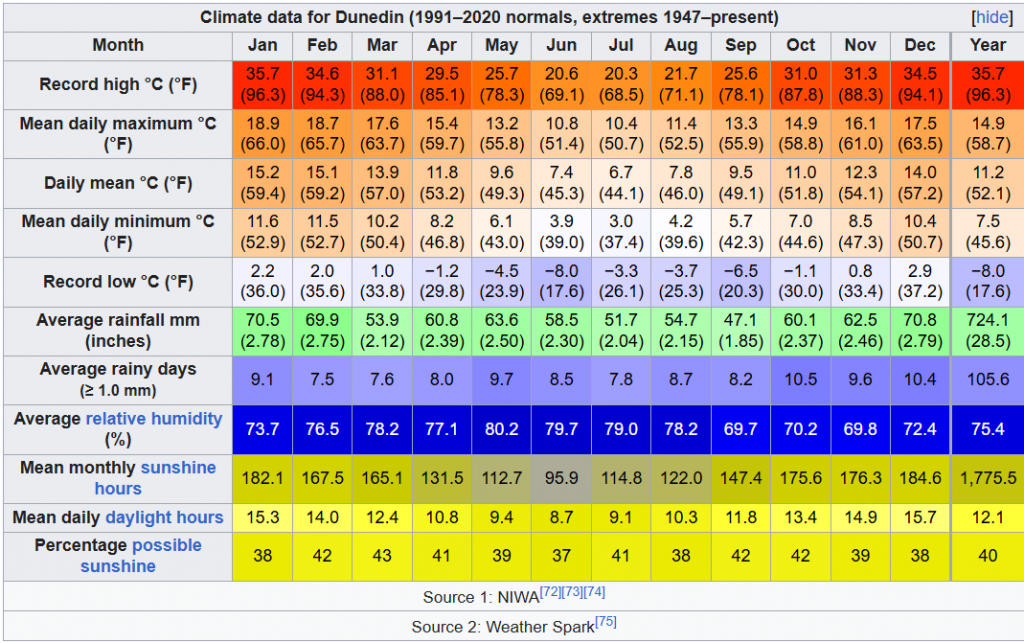Screen dimensions: 1024x643
Task: Select the Feb column header
Action: pos(322,46)
